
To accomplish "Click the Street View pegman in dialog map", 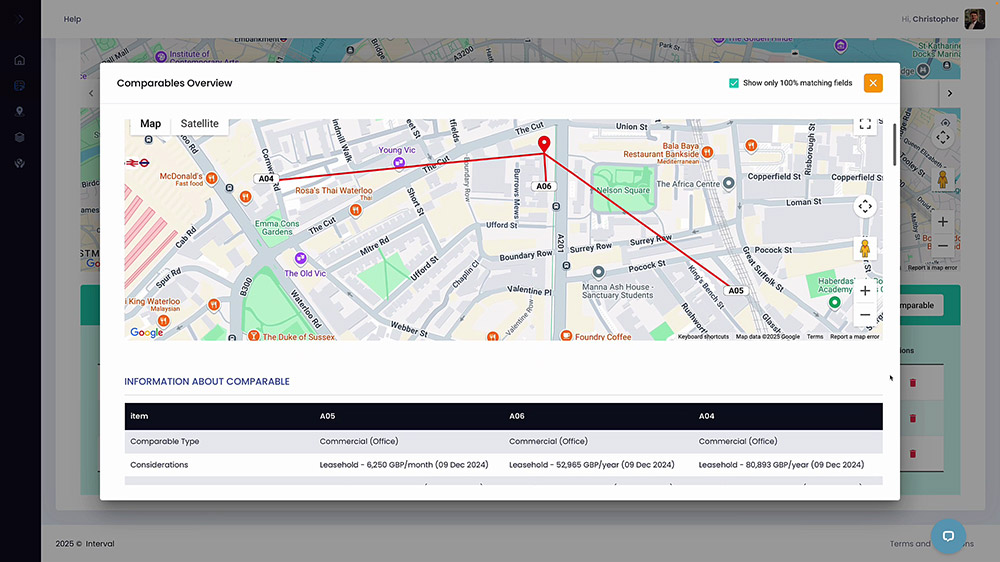I will (865, 248).
